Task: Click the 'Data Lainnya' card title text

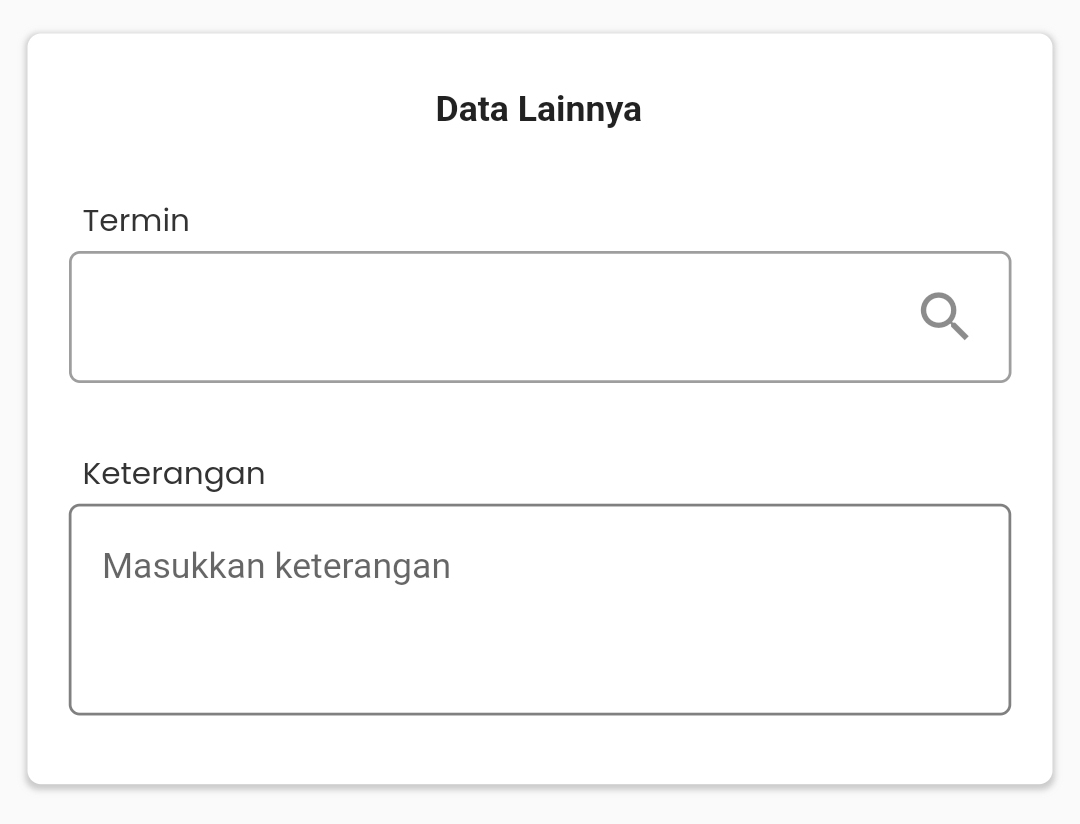Action: (x=539, y=110)
